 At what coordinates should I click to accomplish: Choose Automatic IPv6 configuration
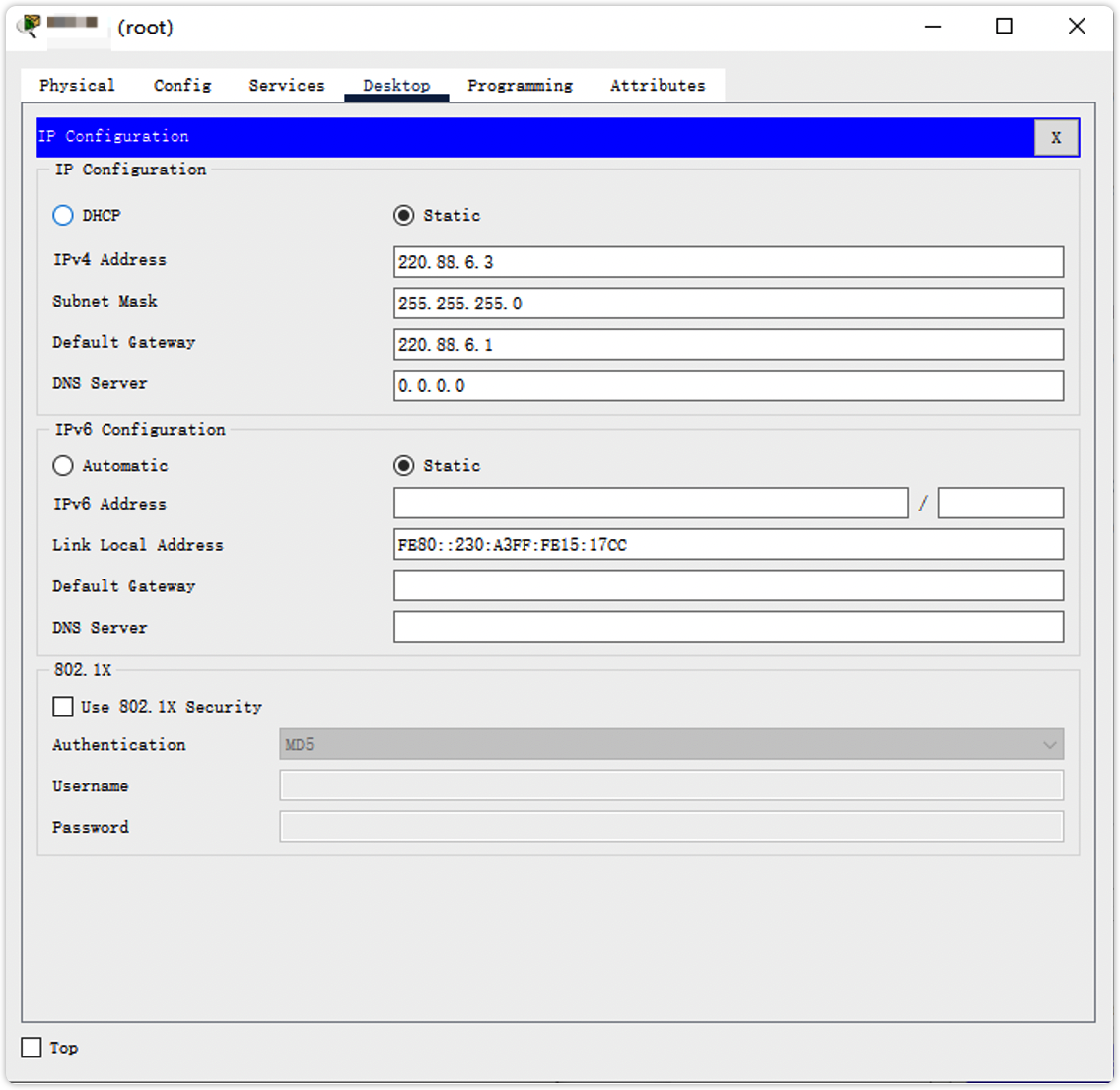63,465
